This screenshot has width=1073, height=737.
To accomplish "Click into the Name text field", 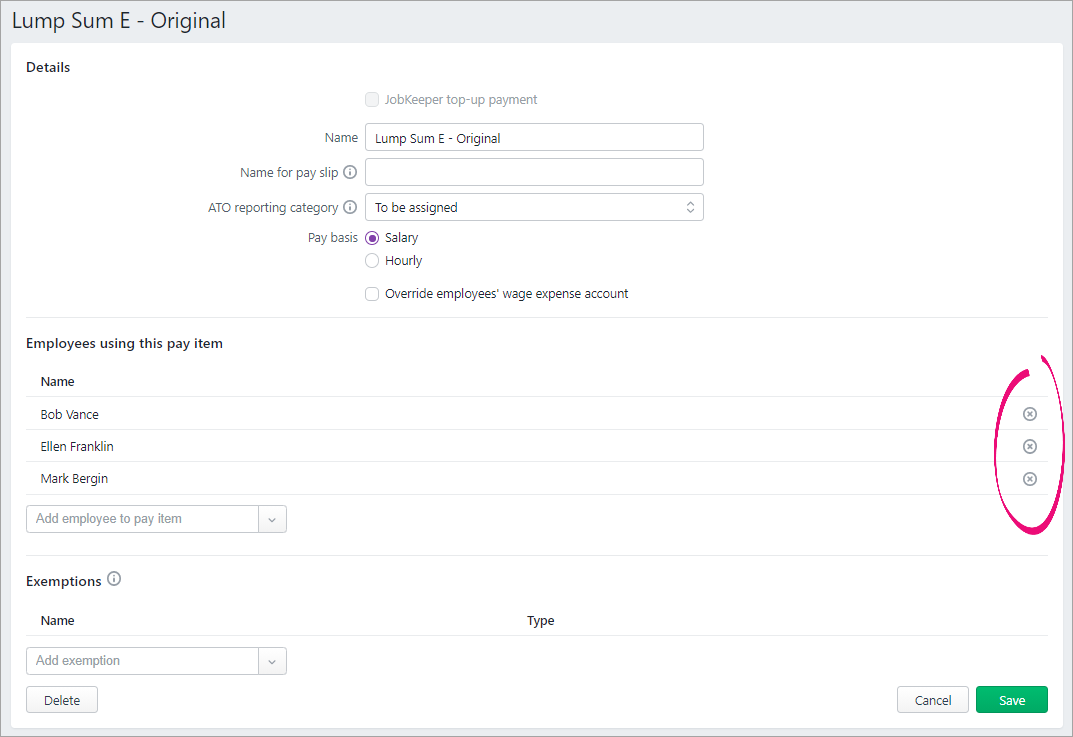I will pos(534,138).
